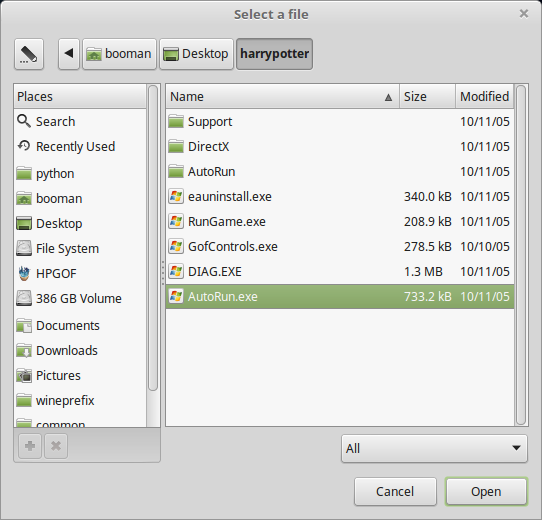Click the Places header
The width and height of the screenshot is (542, 520).
pos(80,96)
